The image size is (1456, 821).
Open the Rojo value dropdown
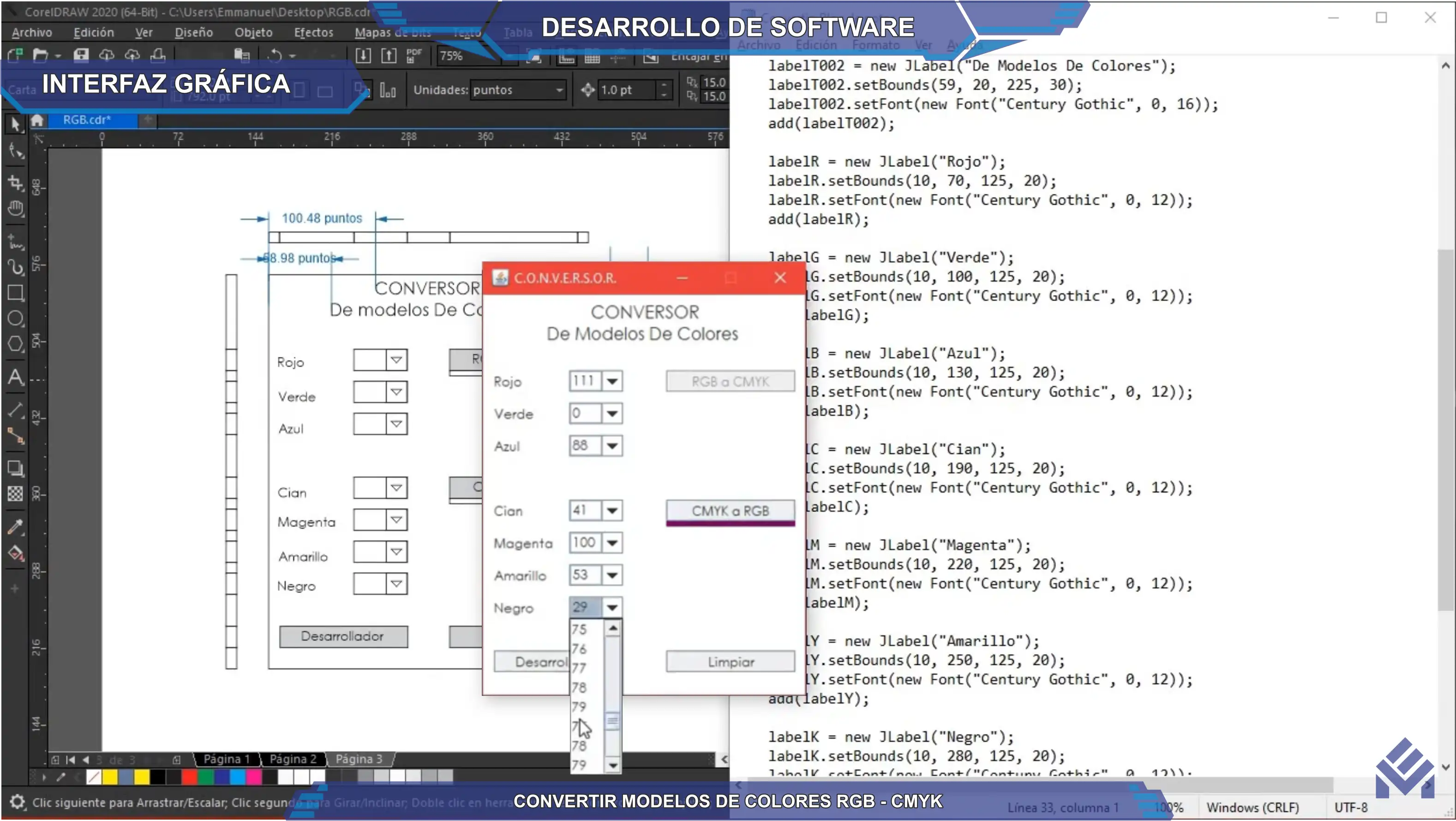click(x=612, y=381)
